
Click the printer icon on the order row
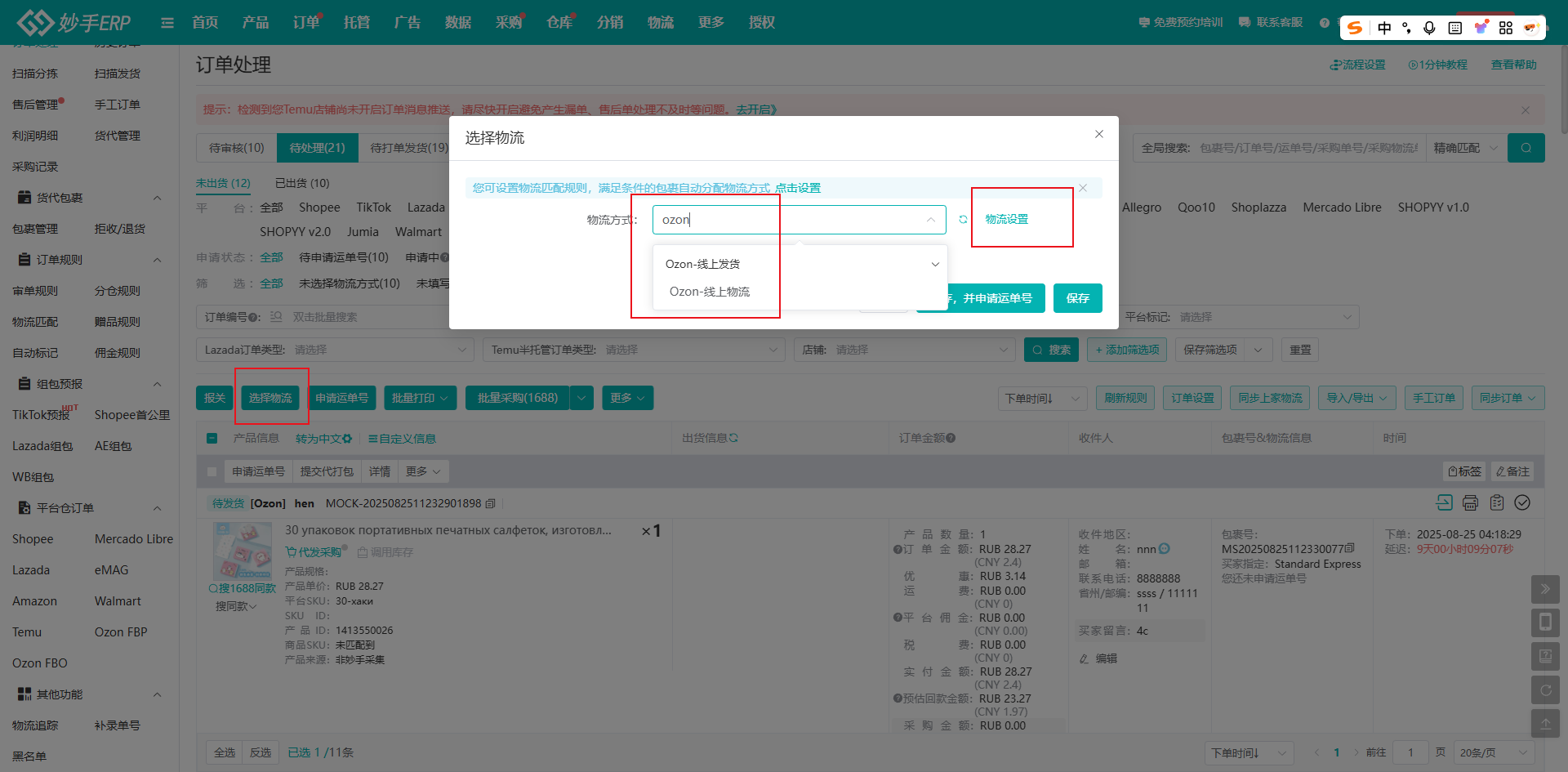click(x=1470, y=503)
